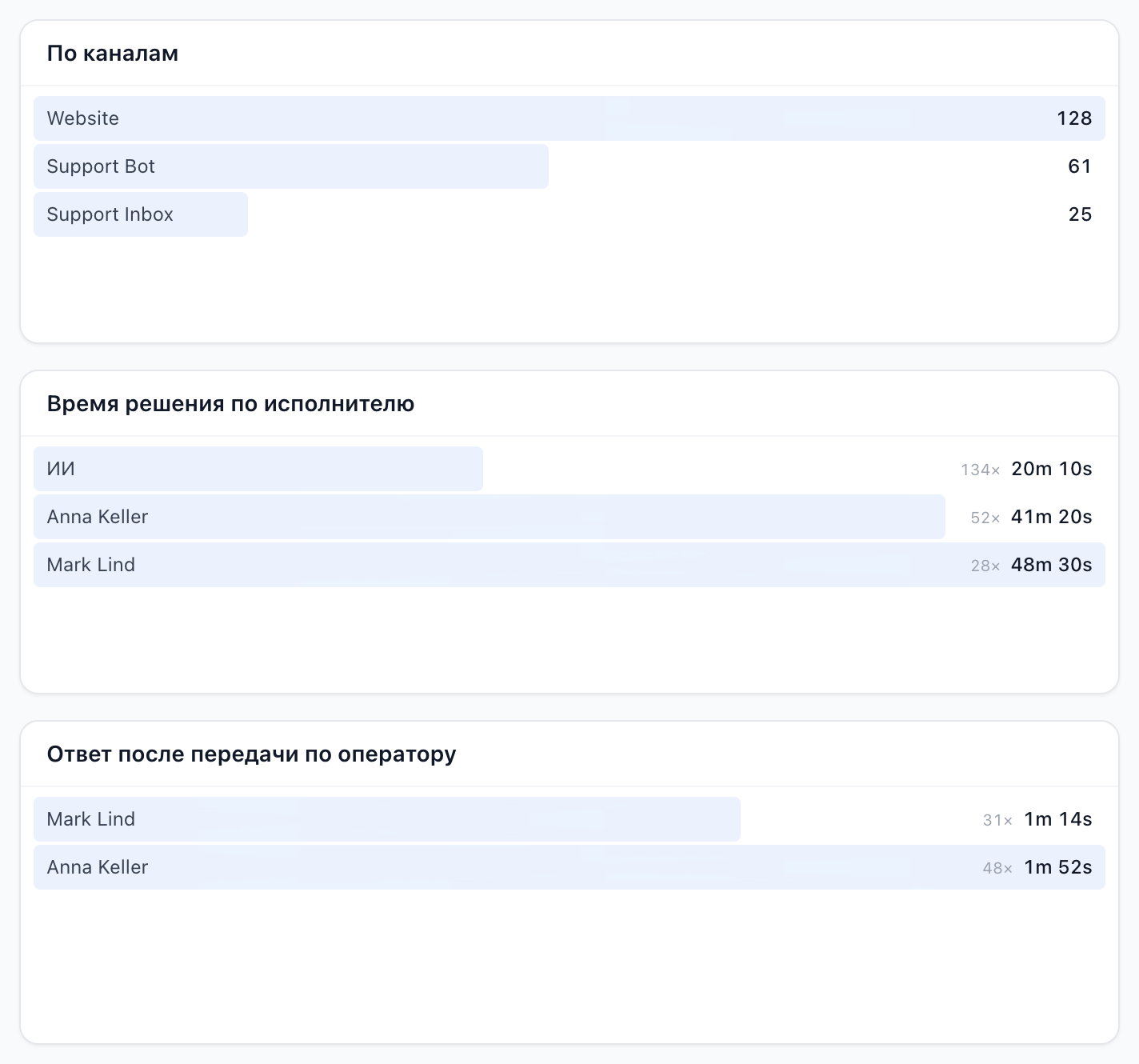
Task: Open the Support Inbox channel row
Action: [569, 214]
